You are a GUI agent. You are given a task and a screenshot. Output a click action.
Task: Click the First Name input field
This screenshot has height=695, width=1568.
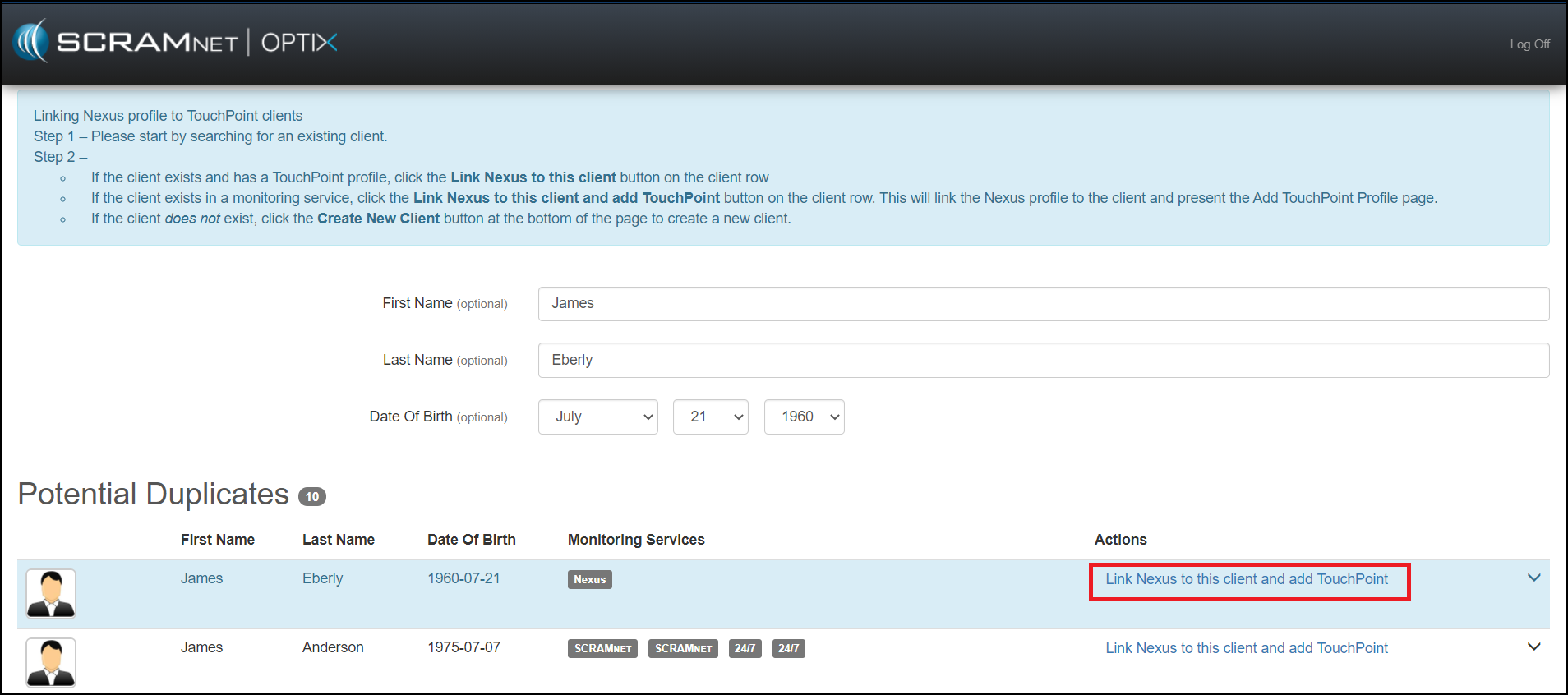[x=1043, y=304]
